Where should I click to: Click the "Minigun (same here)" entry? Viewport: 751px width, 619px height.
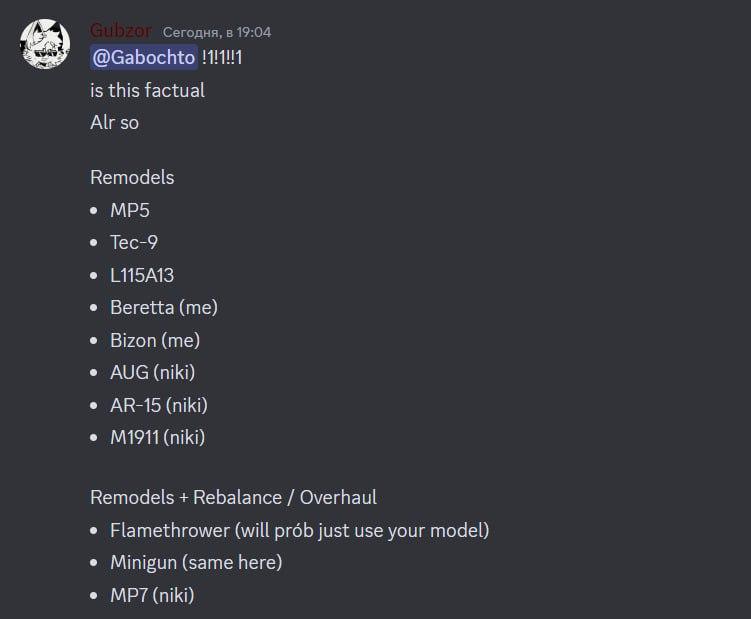pos(196,562)
